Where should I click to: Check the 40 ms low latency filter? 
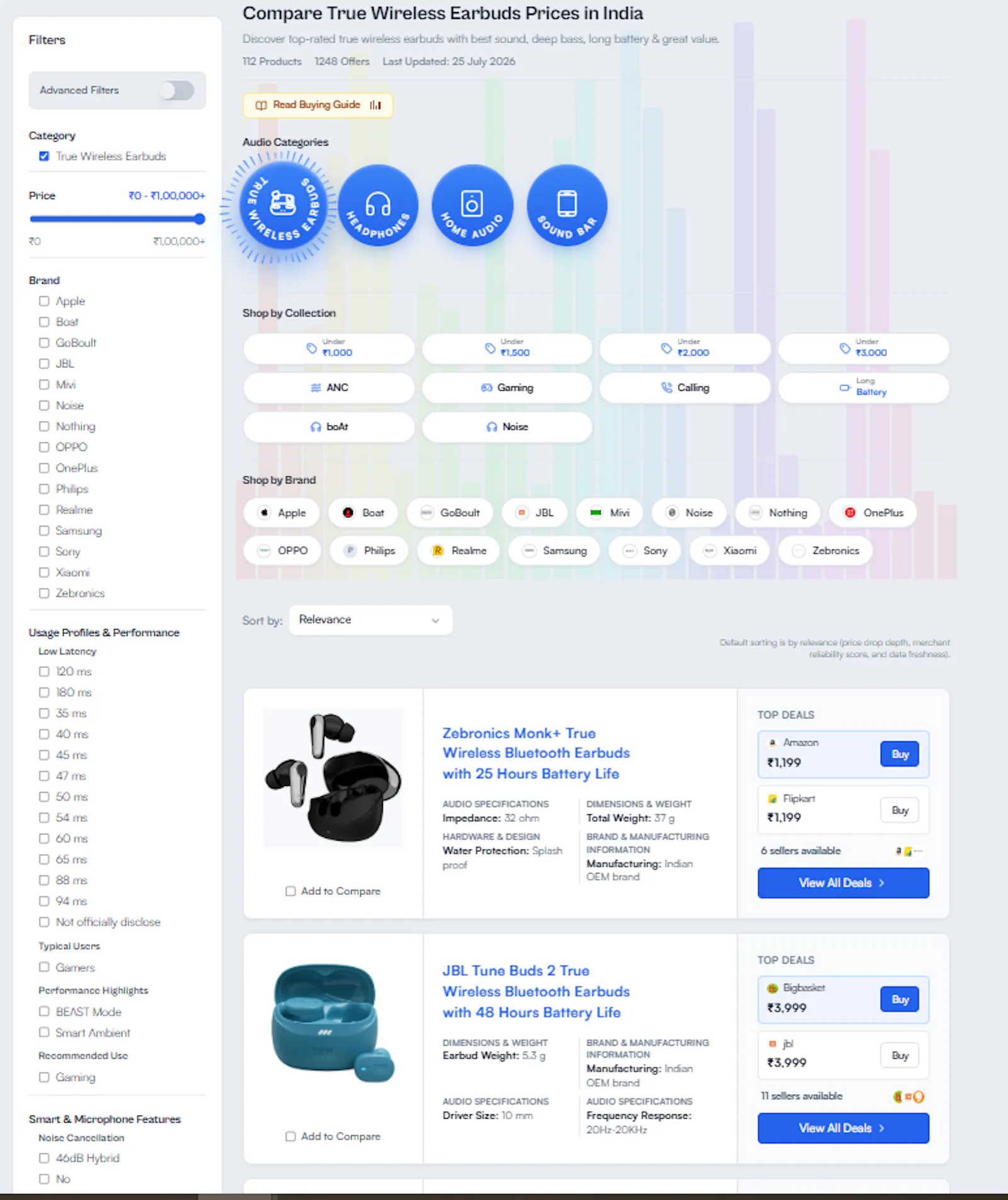[44, 734]
